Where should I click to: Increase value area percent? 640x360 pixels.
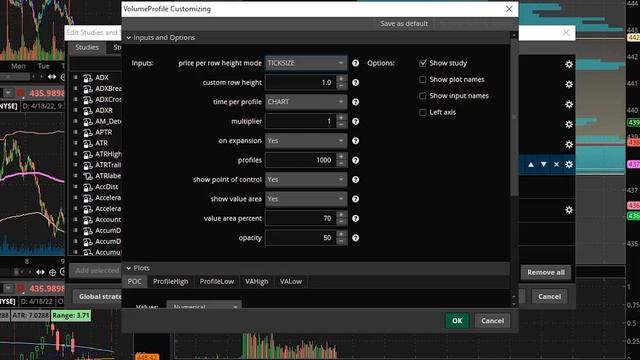click(341, 215)
